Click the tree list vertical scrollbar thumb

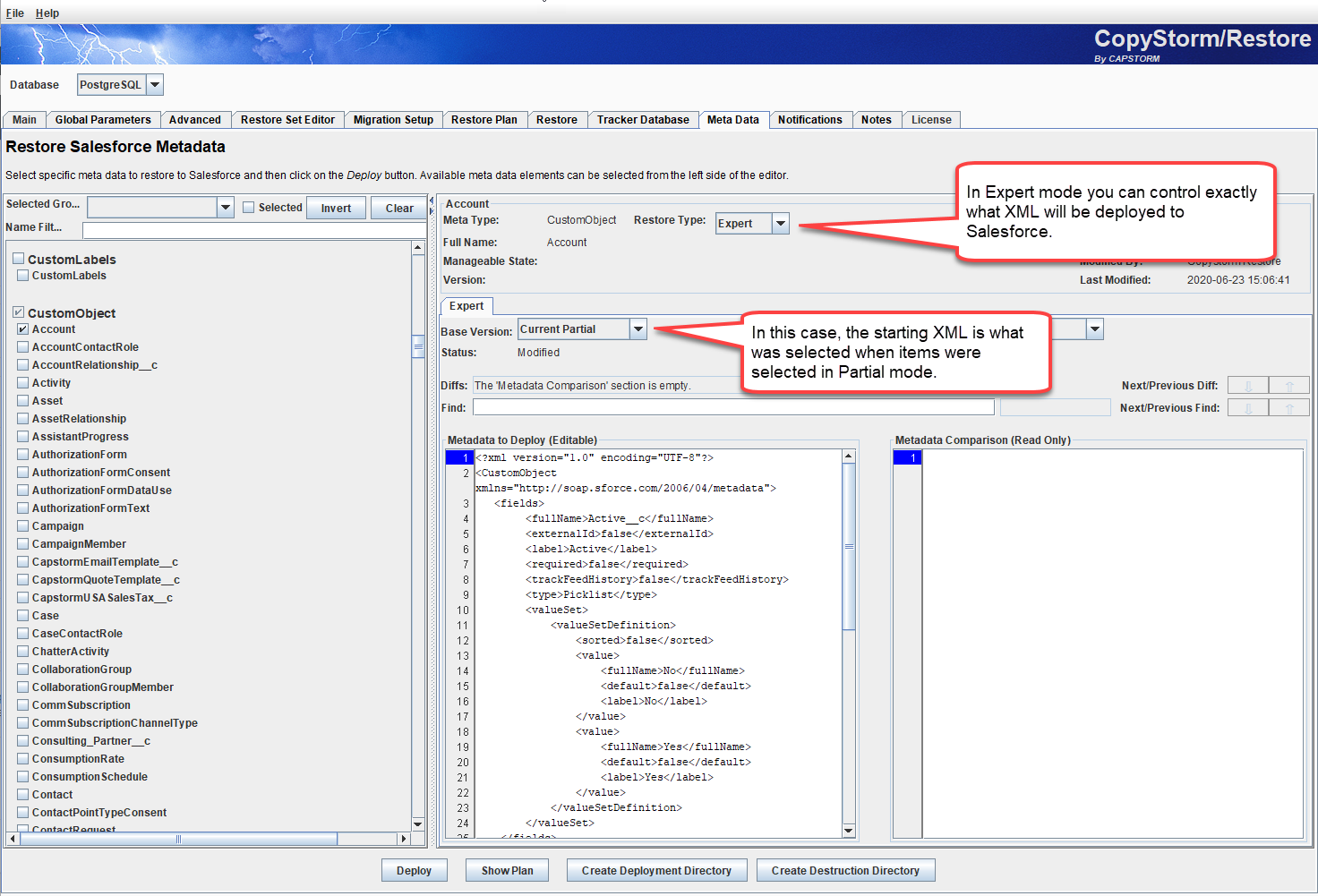[418, 346]
